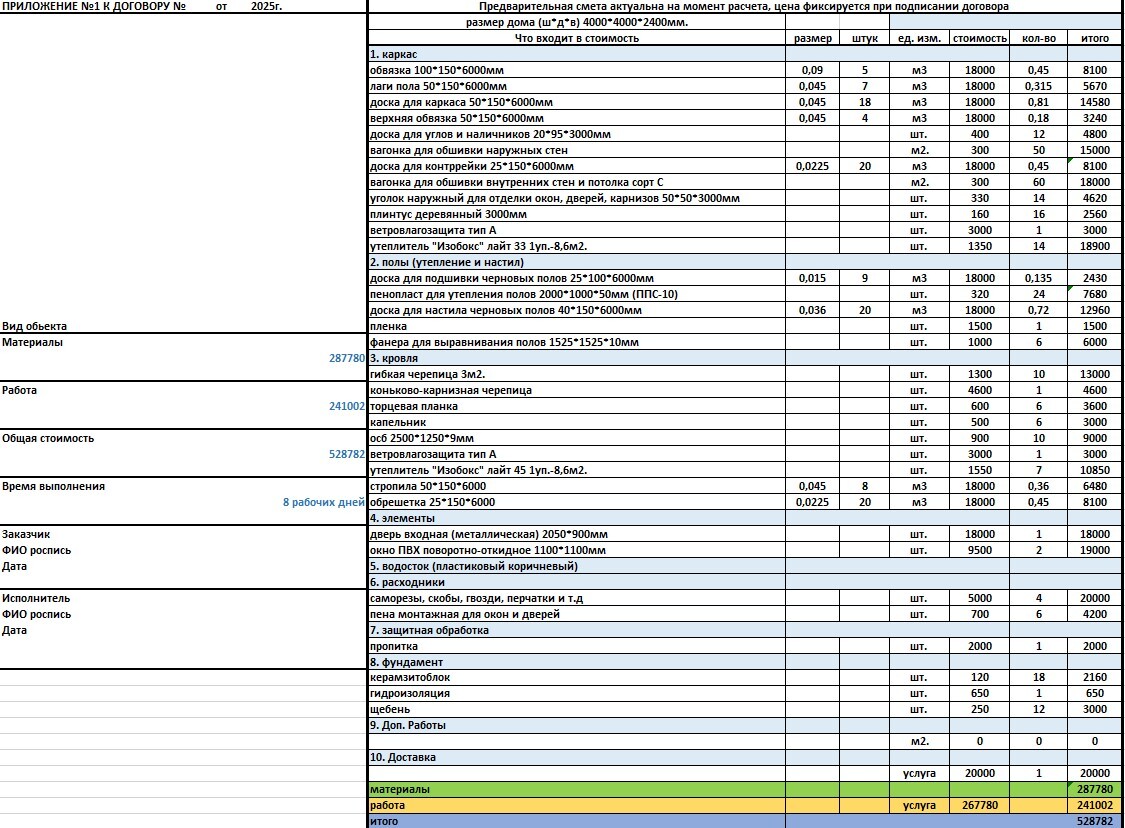Select total 18900 for Изобокс лайт 33
Viewport: 1125px width, 828px height.
pos(1095,246)
